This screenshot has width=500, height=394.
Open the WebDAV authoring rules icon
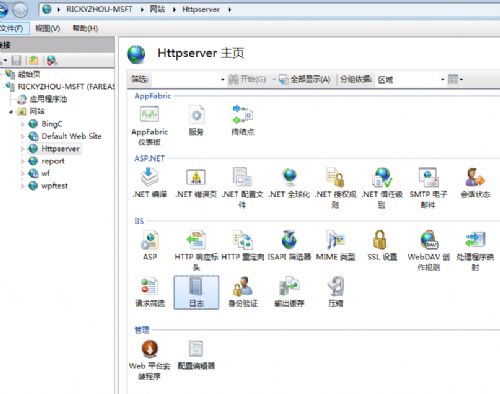(x=428, y=250)
